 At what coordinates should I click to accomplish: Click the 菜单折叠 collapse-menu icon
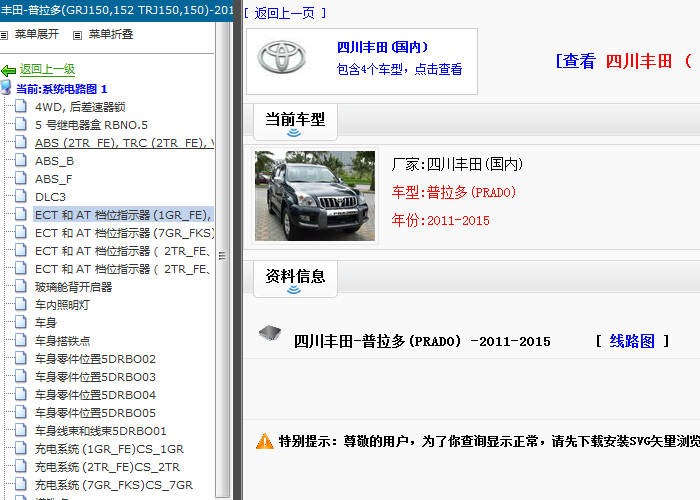tap(78, 35)
